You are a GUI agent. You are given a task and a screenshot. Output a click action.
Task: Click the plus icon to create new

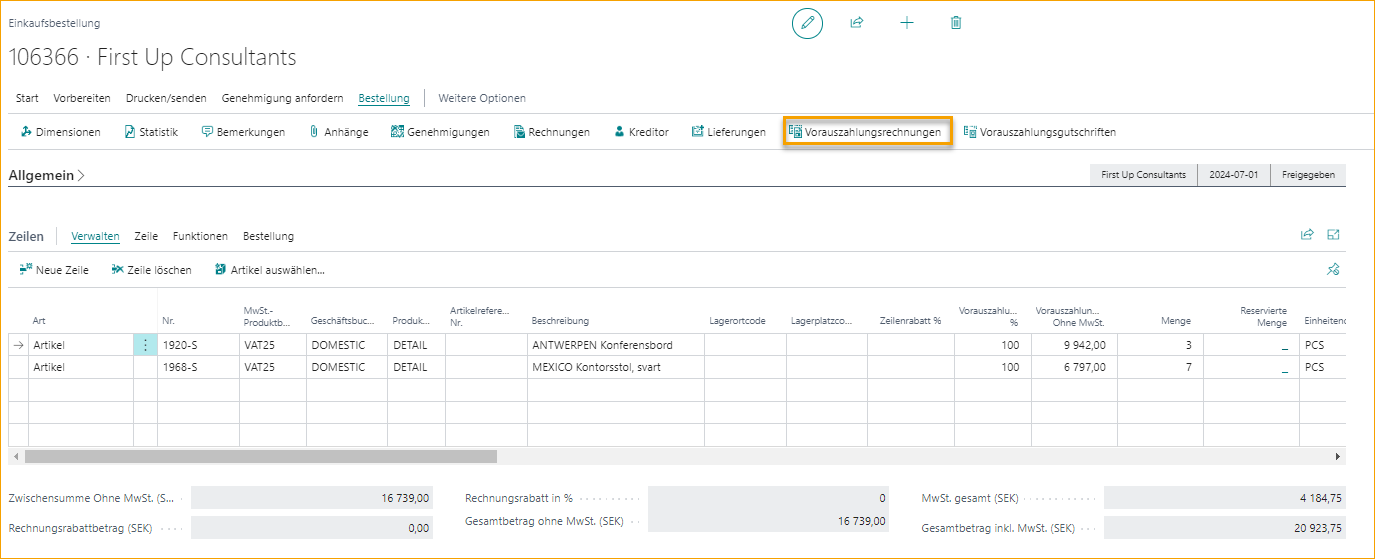point(907,23)
